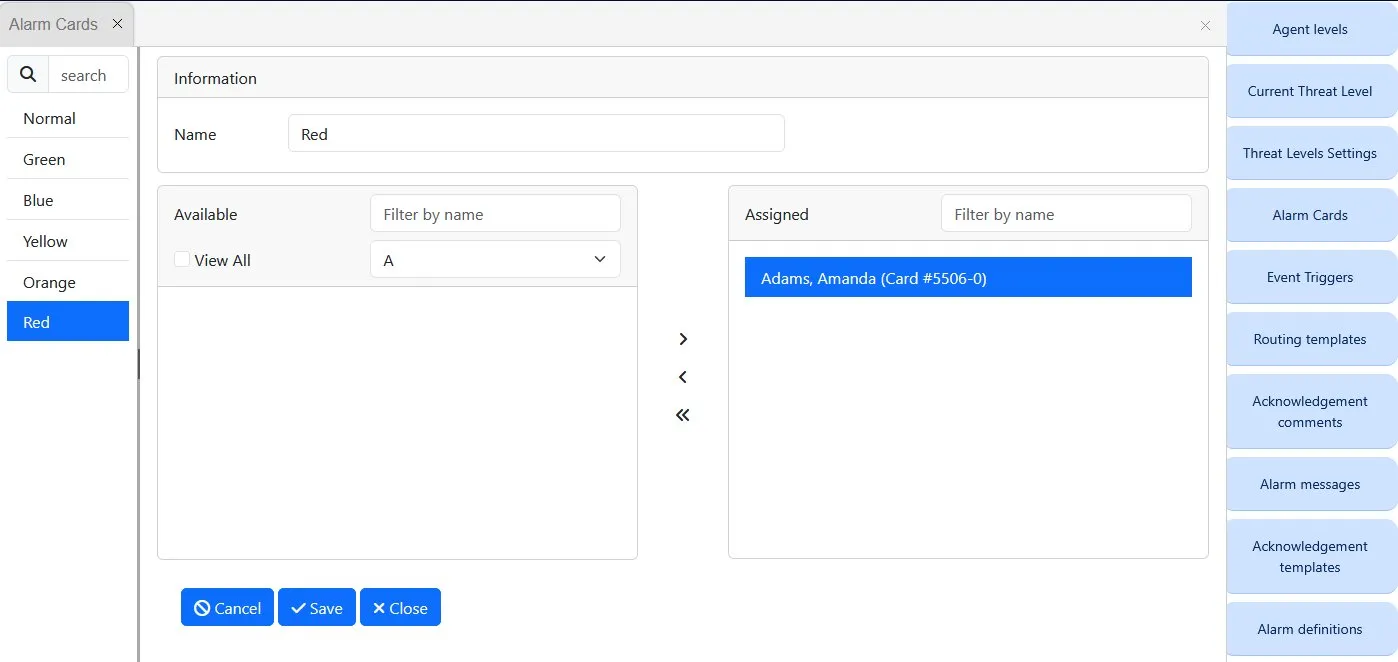Select Adams, Amanda assigned card
This screenshot has width=1398, height=662.
coord(967,279)
